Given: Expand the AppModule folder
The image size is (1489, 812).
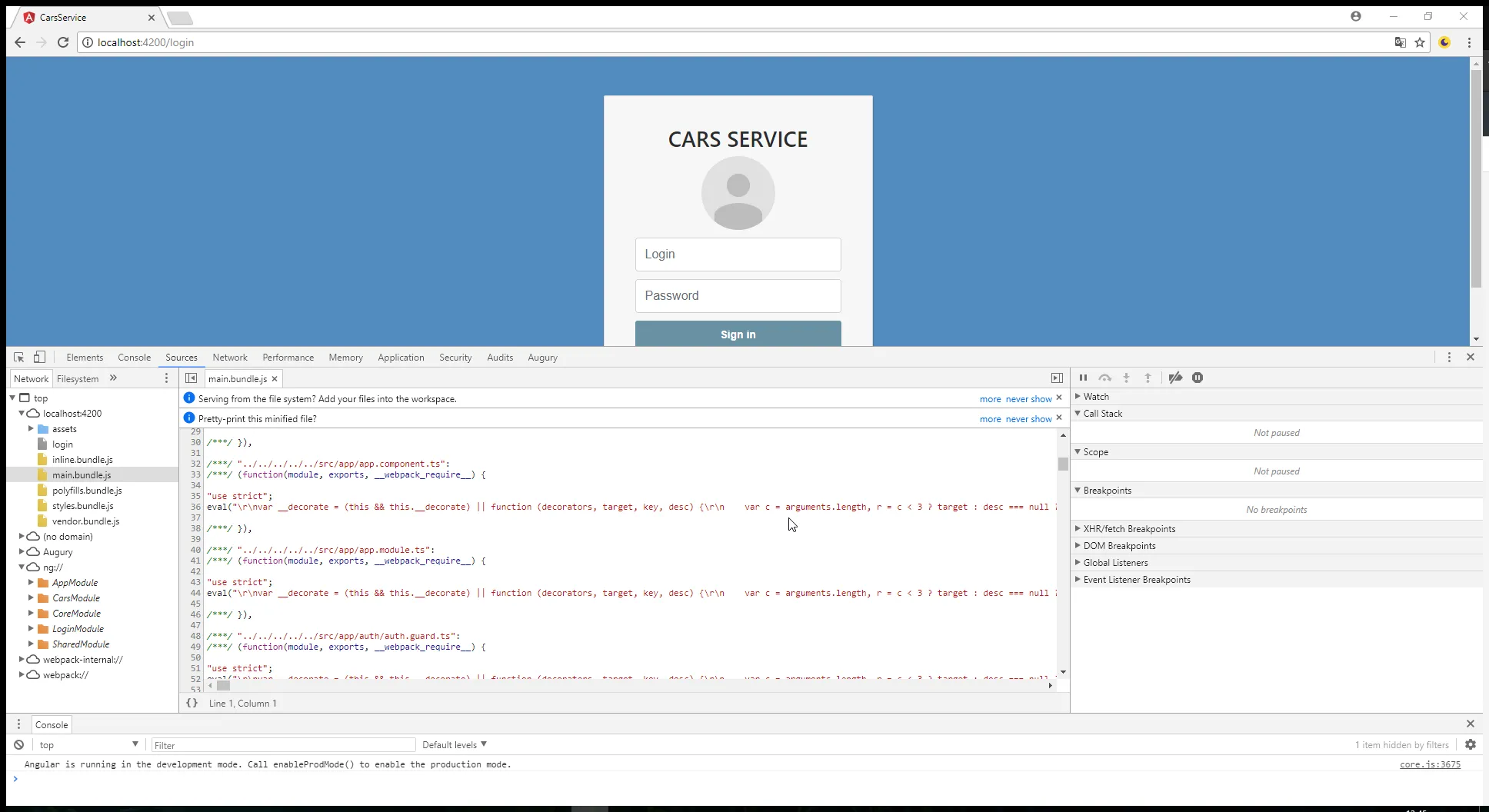Looking at the screenshot, I should click(x=31, y=582).
